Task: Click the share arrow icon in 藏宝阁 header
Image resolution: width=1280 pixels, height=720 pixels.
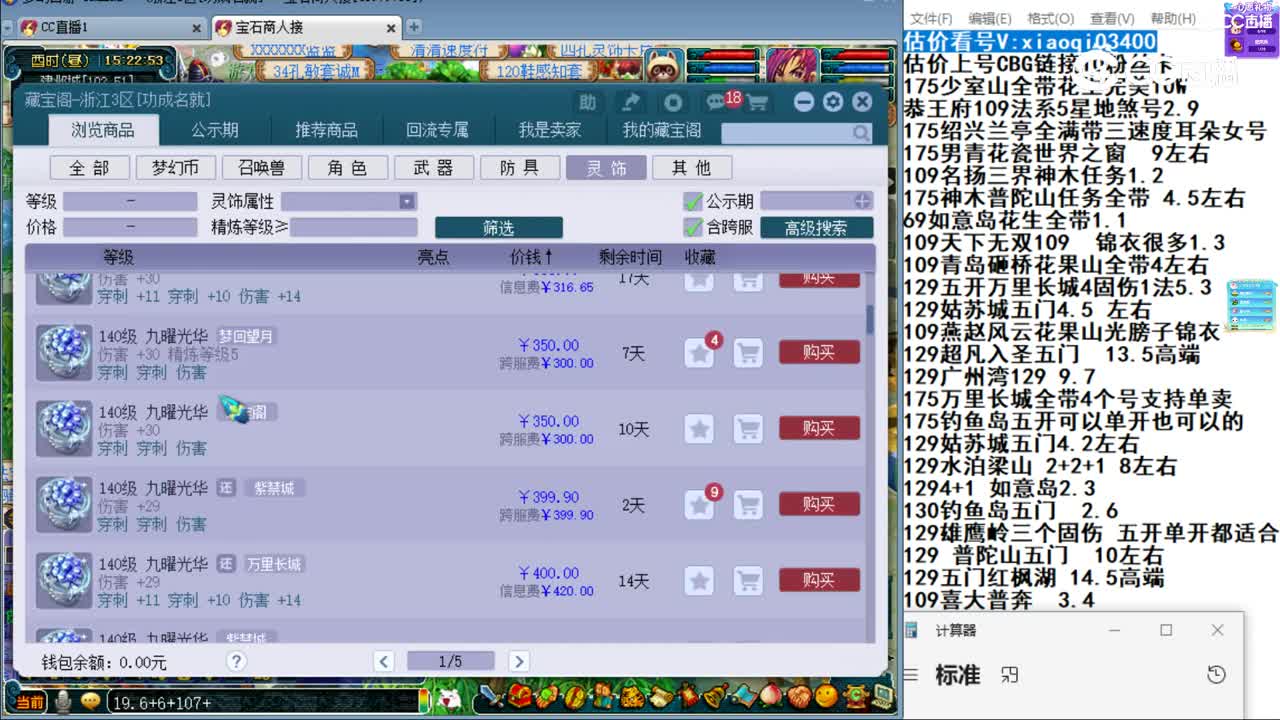Action: click(x=630, y=102)
